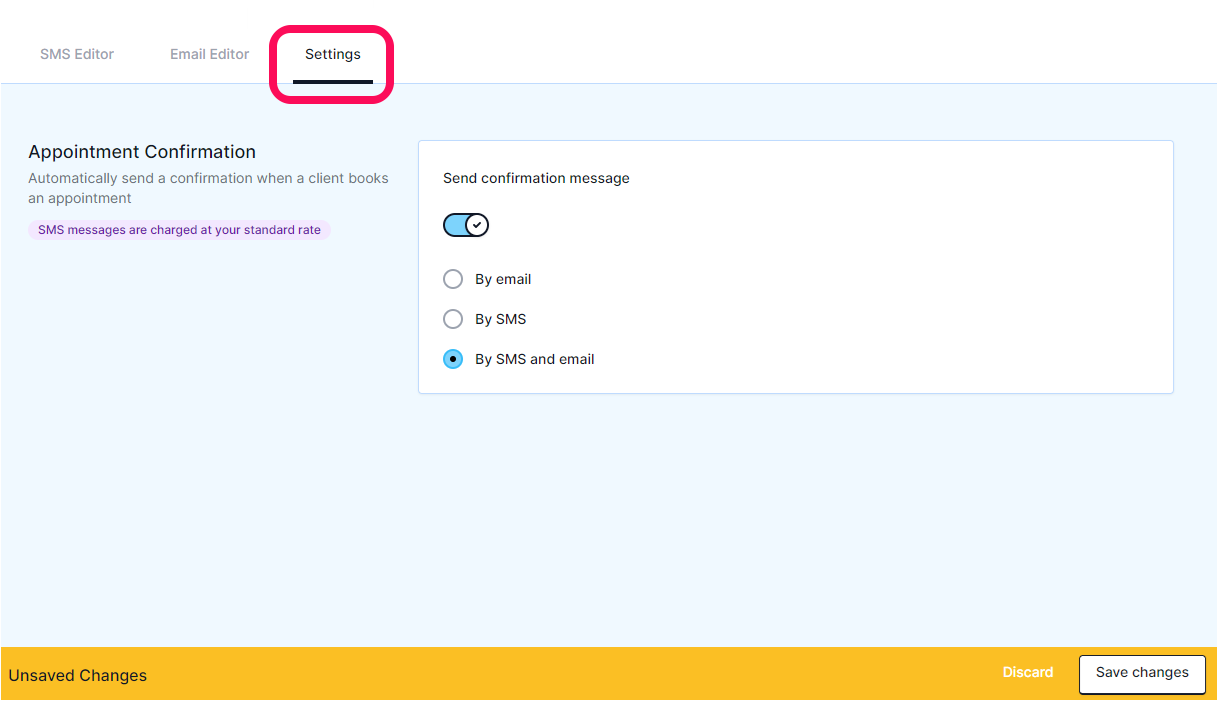This screenshot has height=704, width=1217.
Task: Open the Email Editor tab
Action: 209,54
